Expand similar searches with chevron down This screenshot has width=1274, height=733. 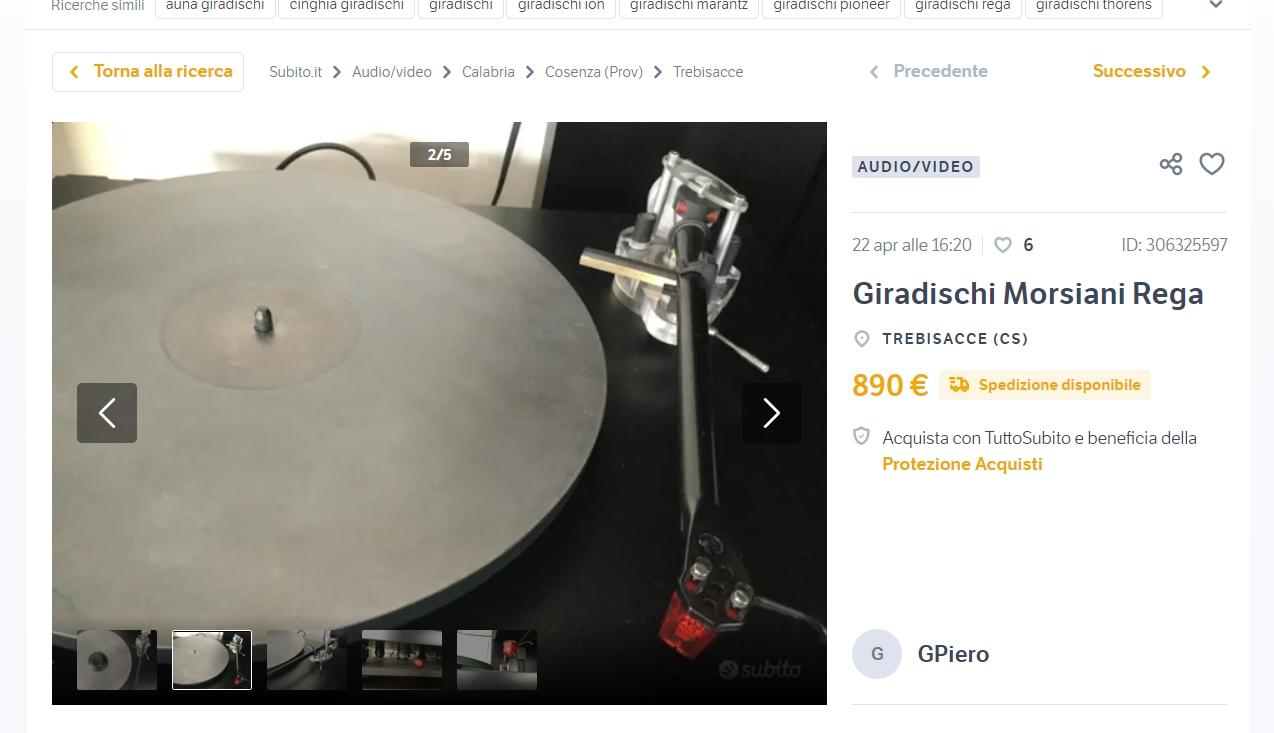[1216, 5]
